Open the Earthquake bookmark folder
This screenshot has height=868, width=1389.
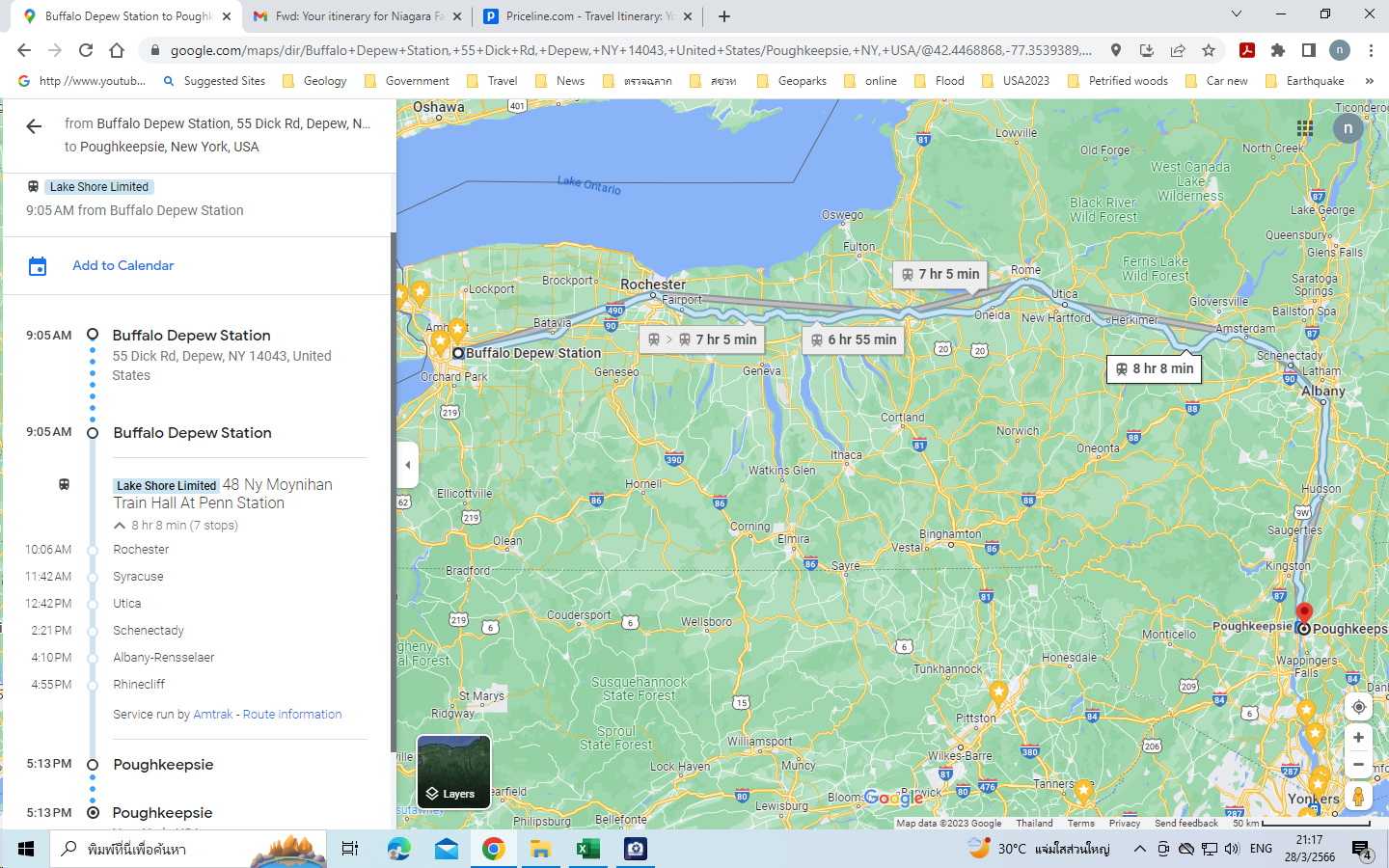1305,81
